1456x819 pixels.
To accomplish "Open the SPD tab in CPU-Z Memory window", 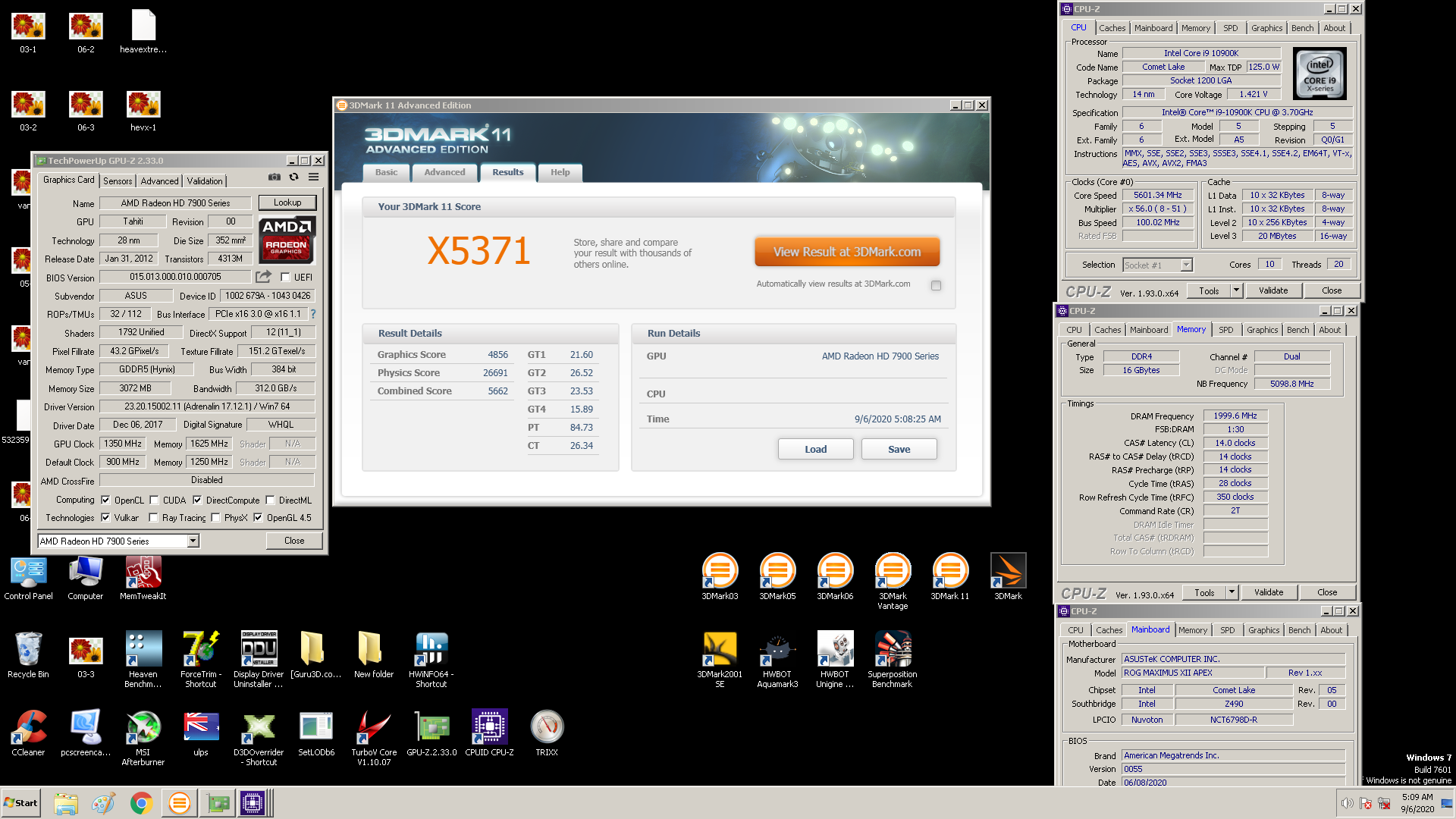I will [x=1225, y=330].
